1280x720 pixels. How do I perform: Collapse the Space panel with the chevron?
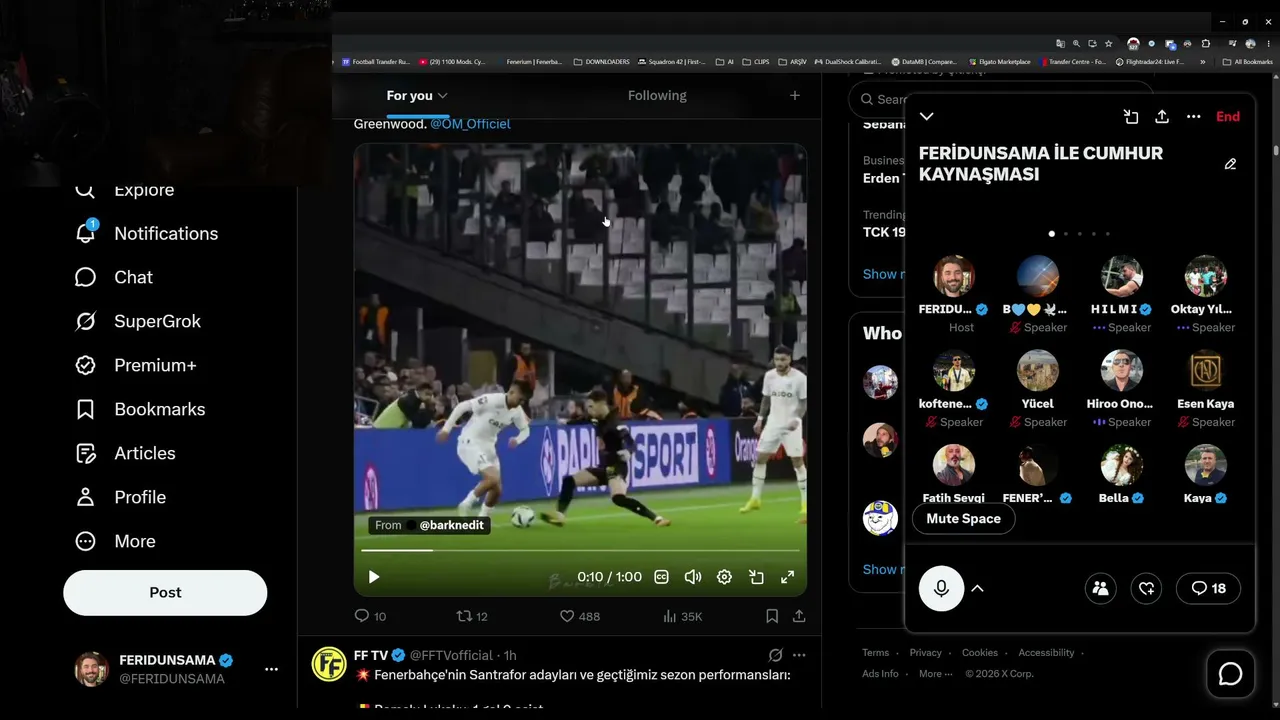coord(927,116)
